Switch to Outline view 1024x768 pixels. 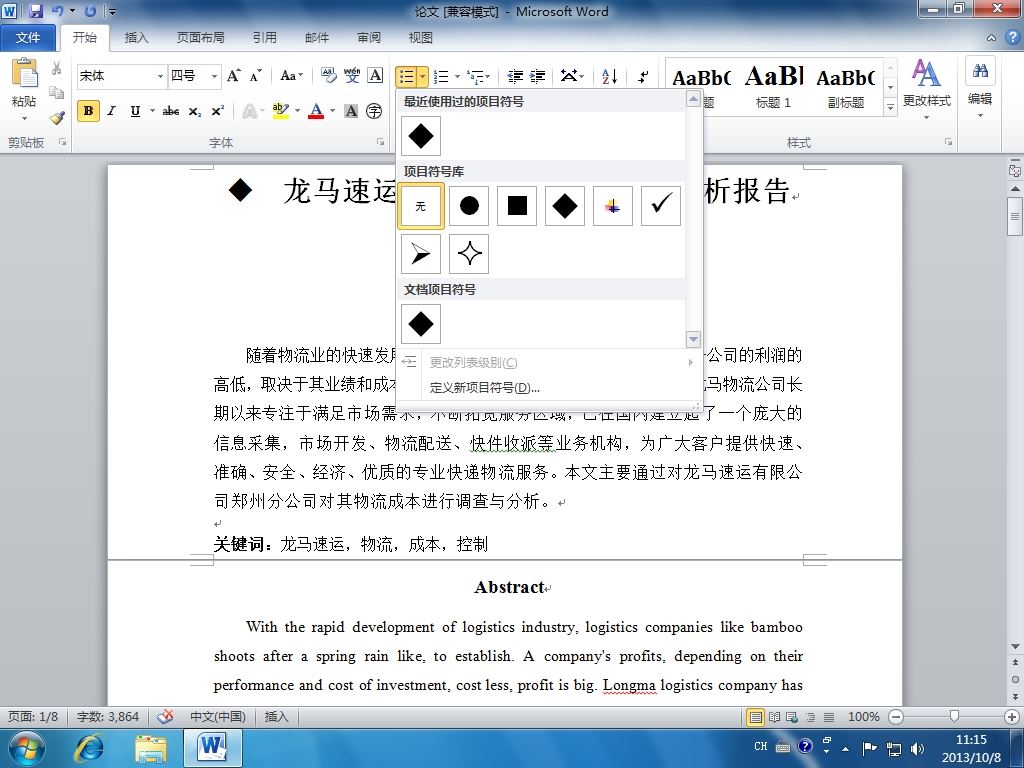810,717
